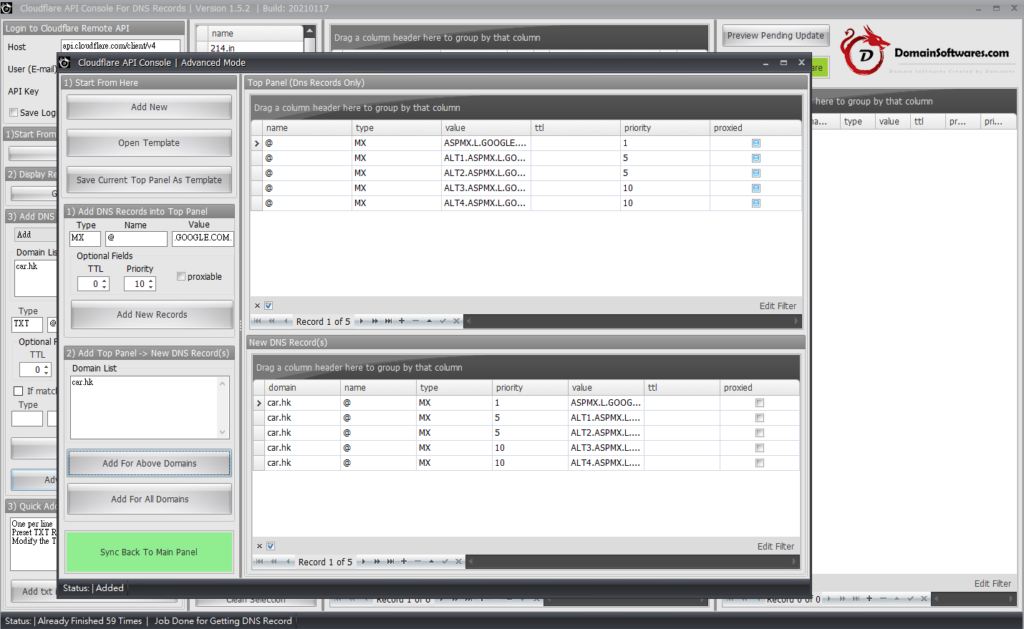Uncheck the filter enabled checkbox in New DNS Records
This screenshot has height=629, width=1024.
tap(269, 546)
